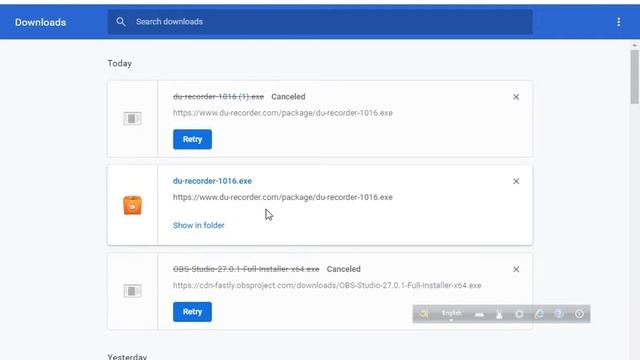Click the cdn-fastly.obsproject.com download URL

click(x=327, y=285)
